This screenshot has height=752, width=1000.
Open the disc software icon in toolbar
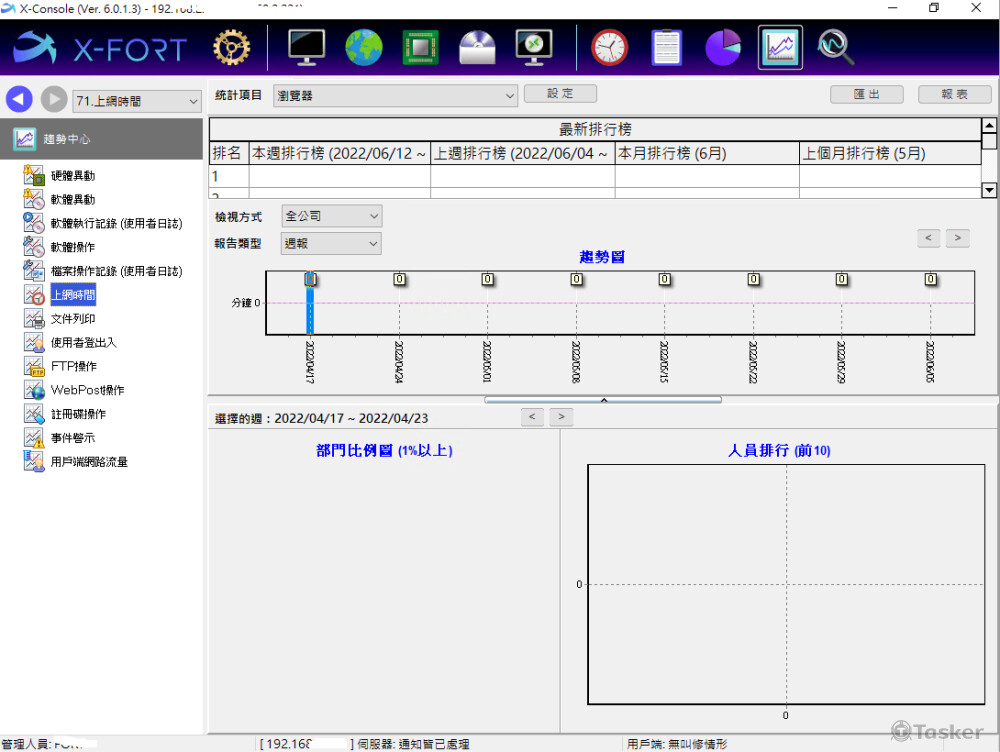(477, 47)
